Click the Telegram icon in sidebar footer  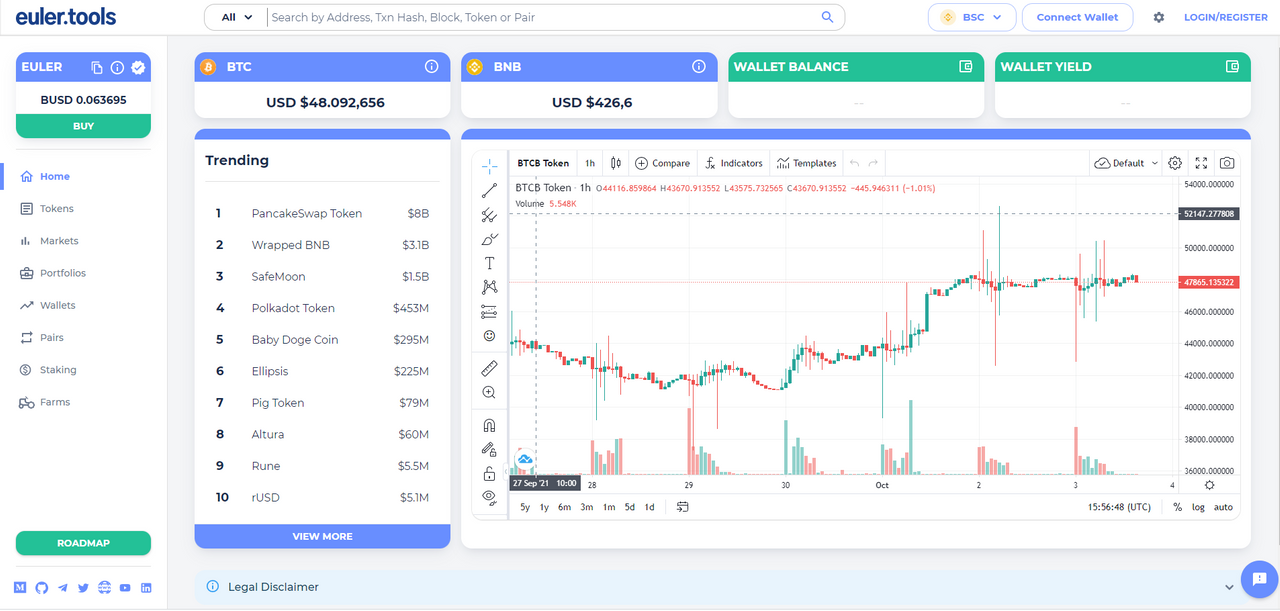coord(62,588)
